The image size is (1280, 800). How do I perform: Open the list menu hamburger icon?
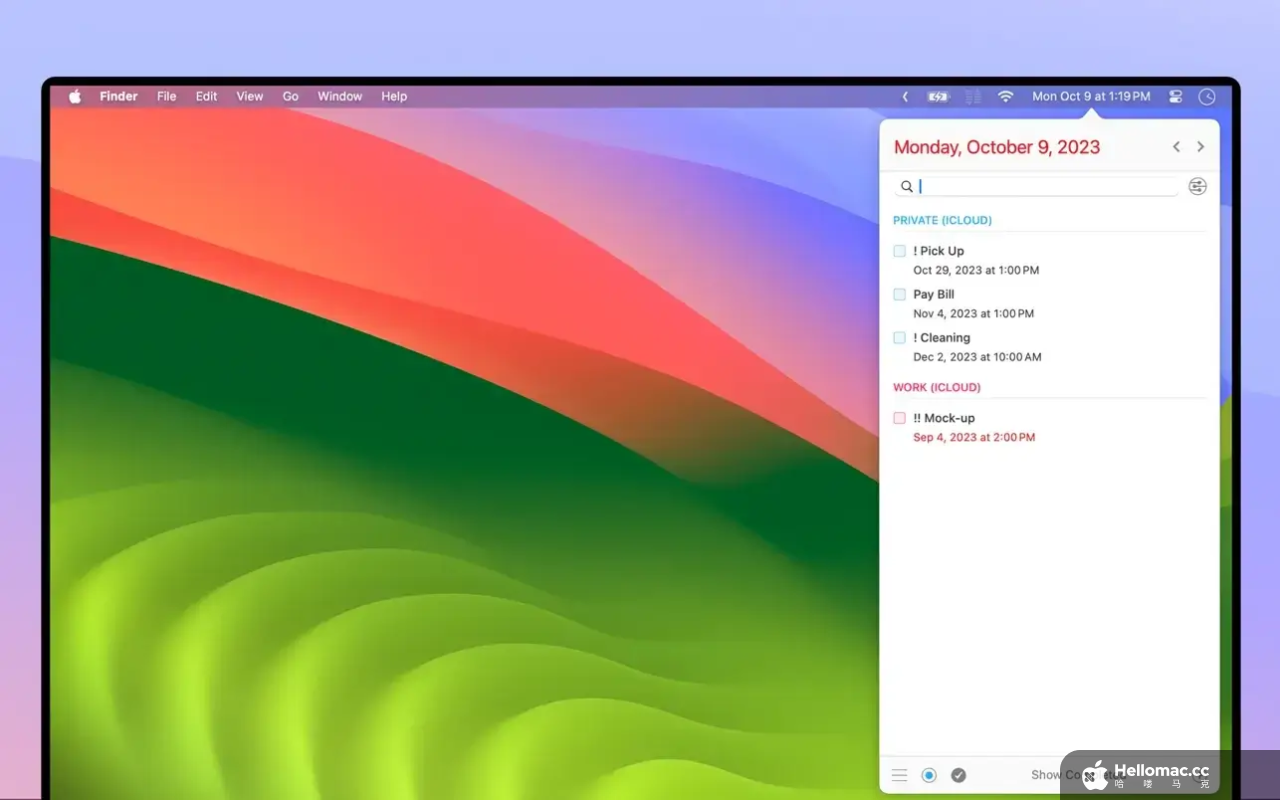click(900, 775)
